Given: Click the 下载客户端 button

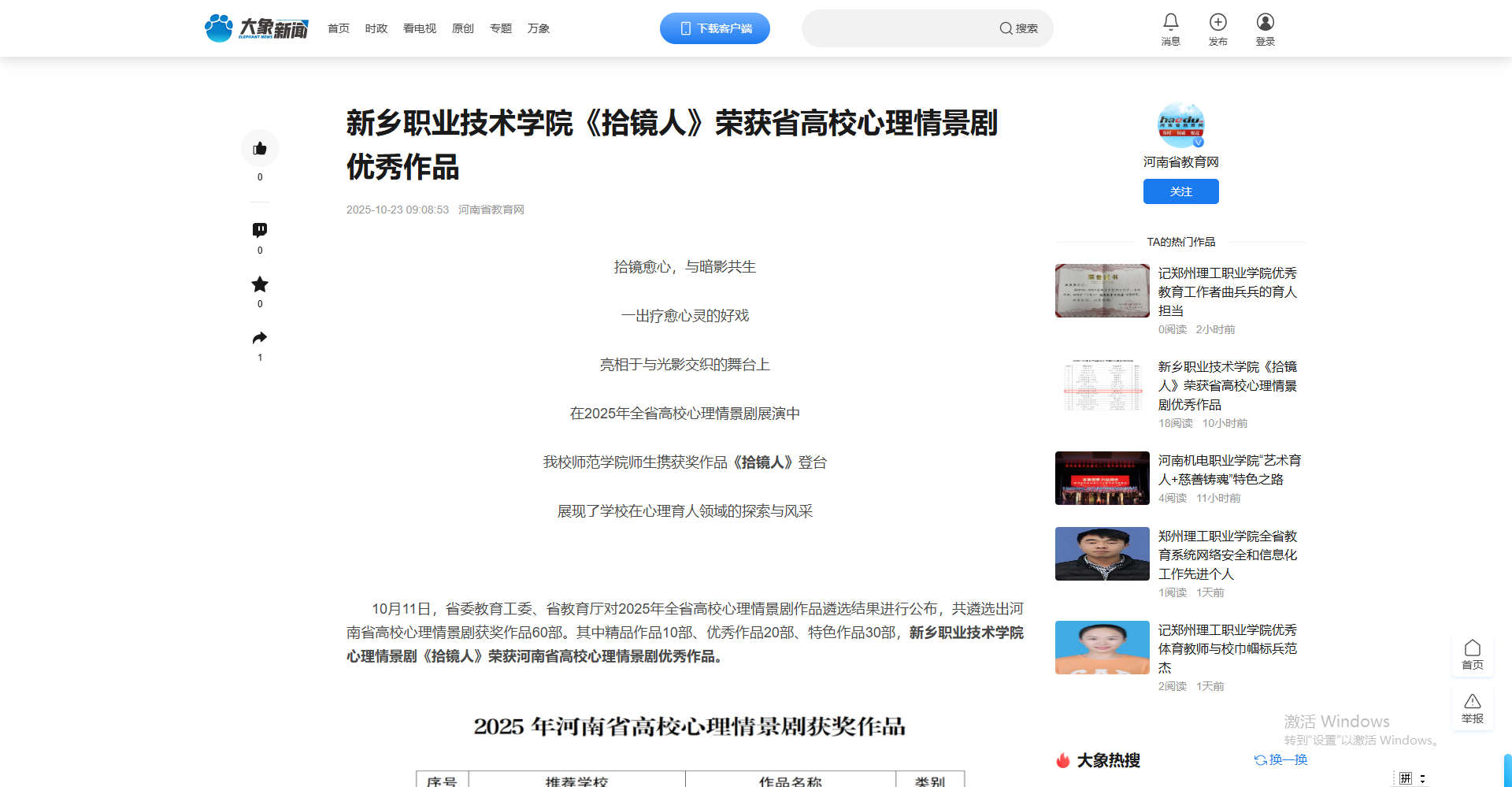Looking at the screenshot, I should click(714, 28).
